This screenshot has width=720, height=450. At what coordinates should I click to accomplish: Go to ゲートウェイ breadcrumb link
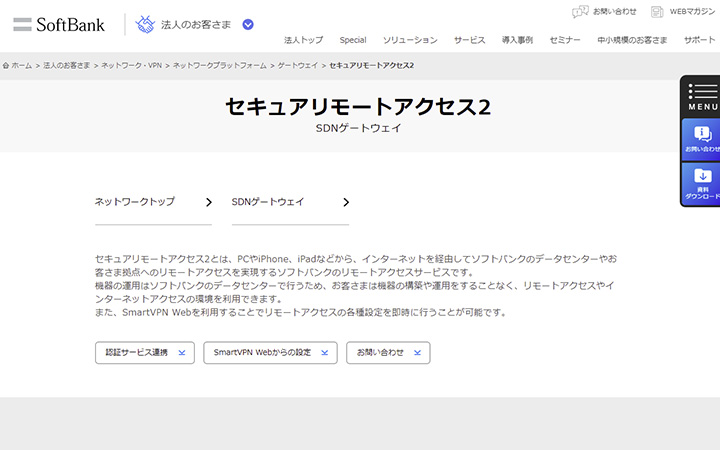[x=298, y=66]
